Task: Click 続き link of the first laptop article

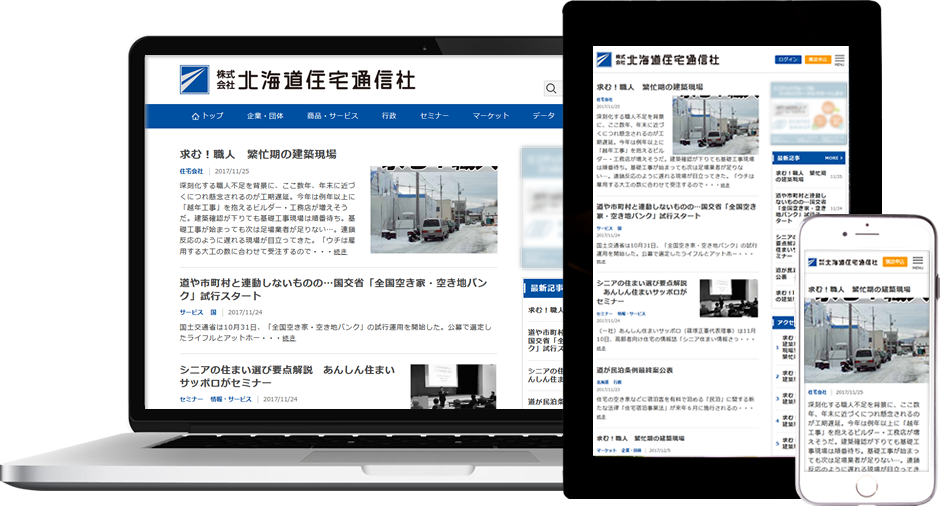Action: pyautogui.click(x=341, y=252)
